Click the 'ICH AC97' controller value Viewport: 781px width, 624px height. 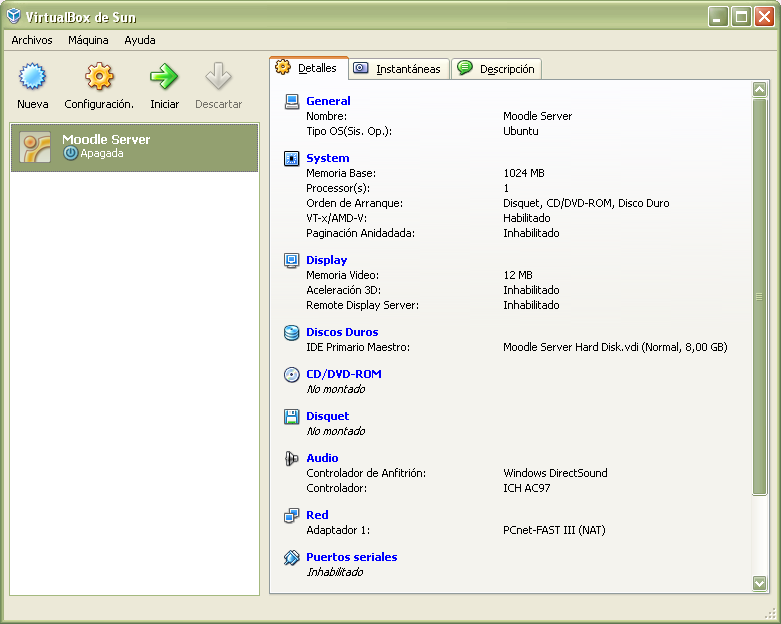point(526,488)
